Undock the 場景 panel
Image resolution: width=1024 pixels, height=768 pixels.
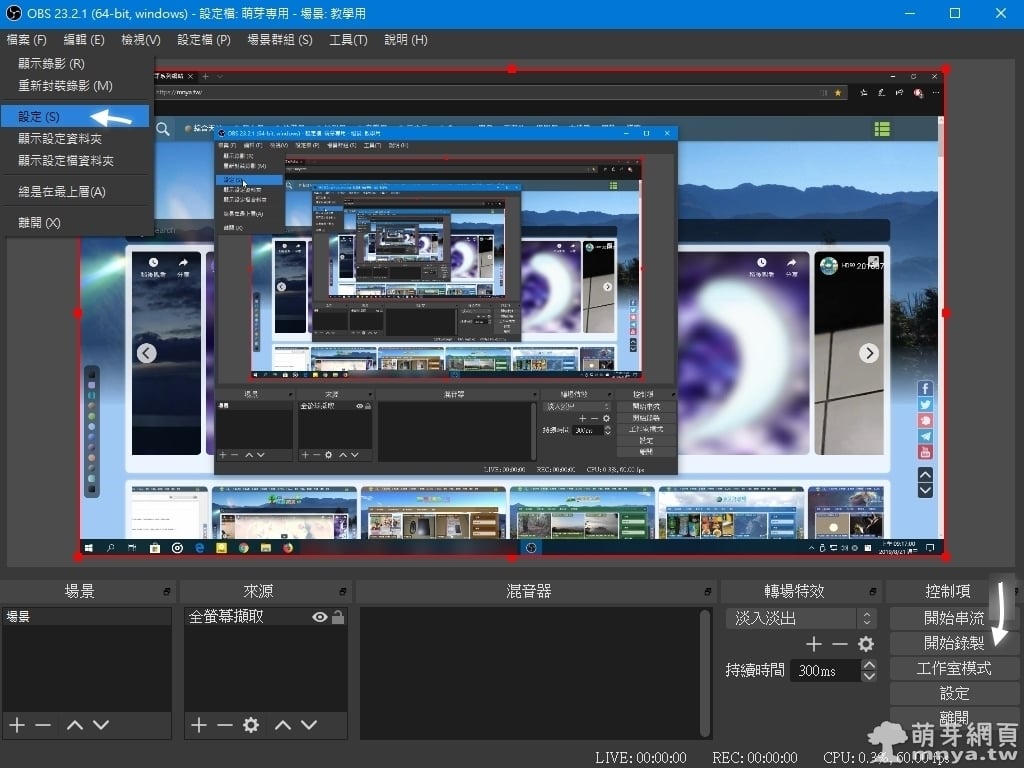pyautogui.click(x=167, y=592)
